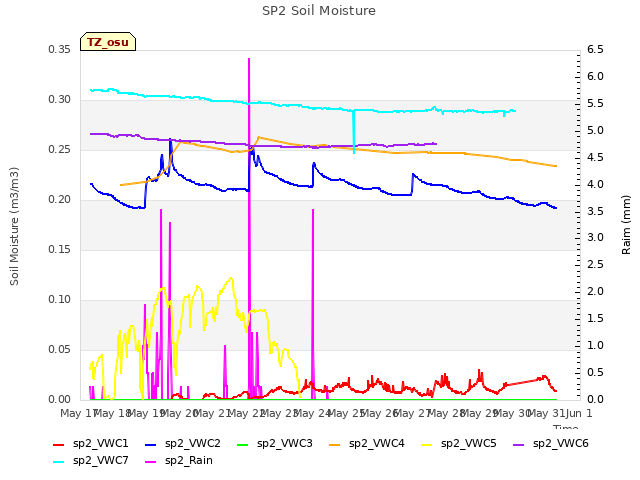Viewport: 640px width, 480px height.
Task: Click the 0.30 left axis value
Action: (60, 100)
